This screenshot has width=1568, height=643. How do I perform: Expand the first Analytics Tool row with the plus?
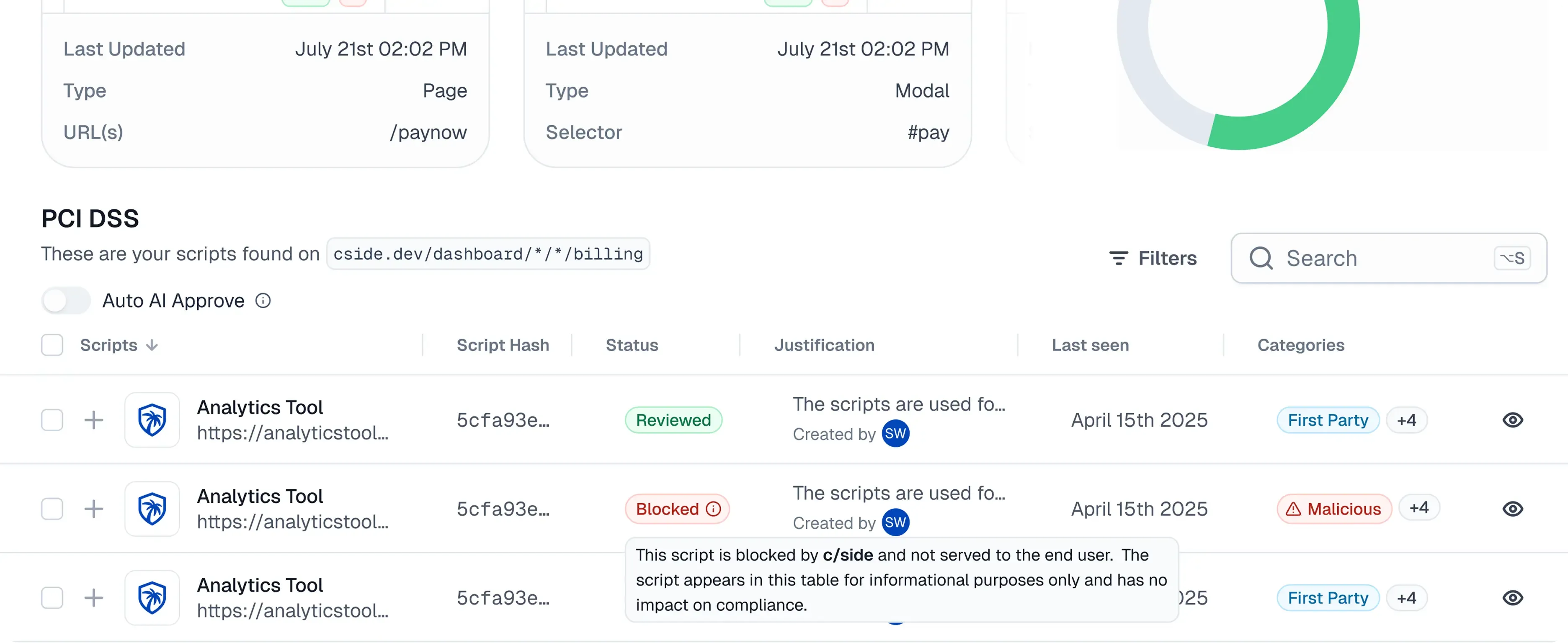click(x=94, y=420)
